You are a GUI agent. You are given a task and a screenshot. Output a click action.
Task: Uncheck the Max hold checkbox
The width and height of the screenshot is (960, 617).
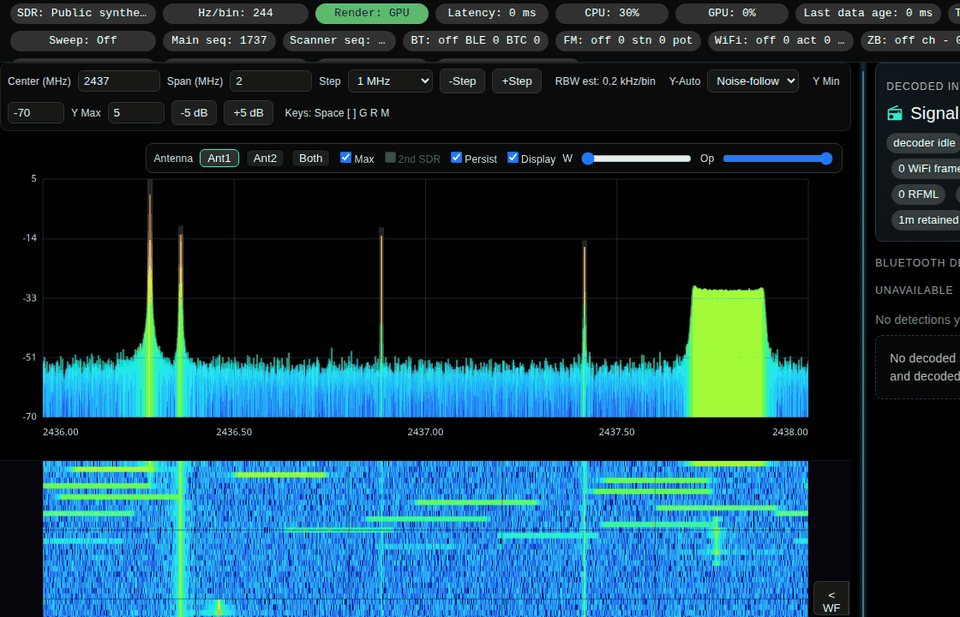pyautogui.click(x=346, y=157)
